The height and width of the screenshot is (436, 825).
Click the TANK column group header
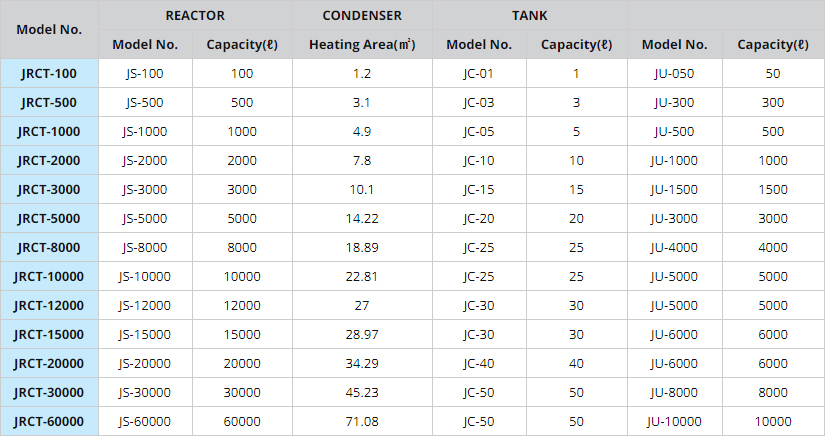(530, 15)
